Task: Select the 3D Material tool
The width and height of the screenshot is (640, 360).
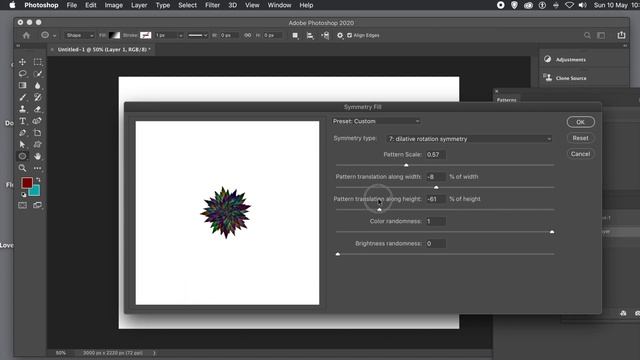Action: (x=38, y=121)
